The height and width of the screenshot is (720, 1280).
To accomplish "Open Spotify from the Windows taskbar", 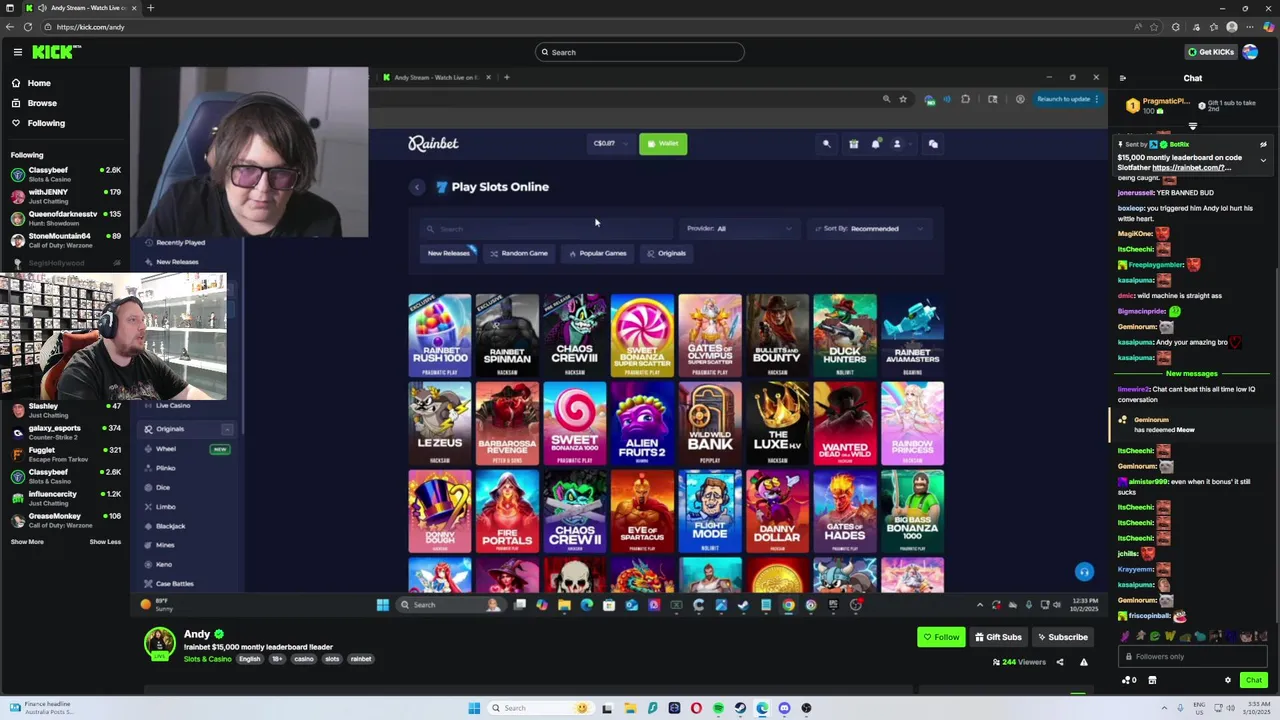I will 718,708.
